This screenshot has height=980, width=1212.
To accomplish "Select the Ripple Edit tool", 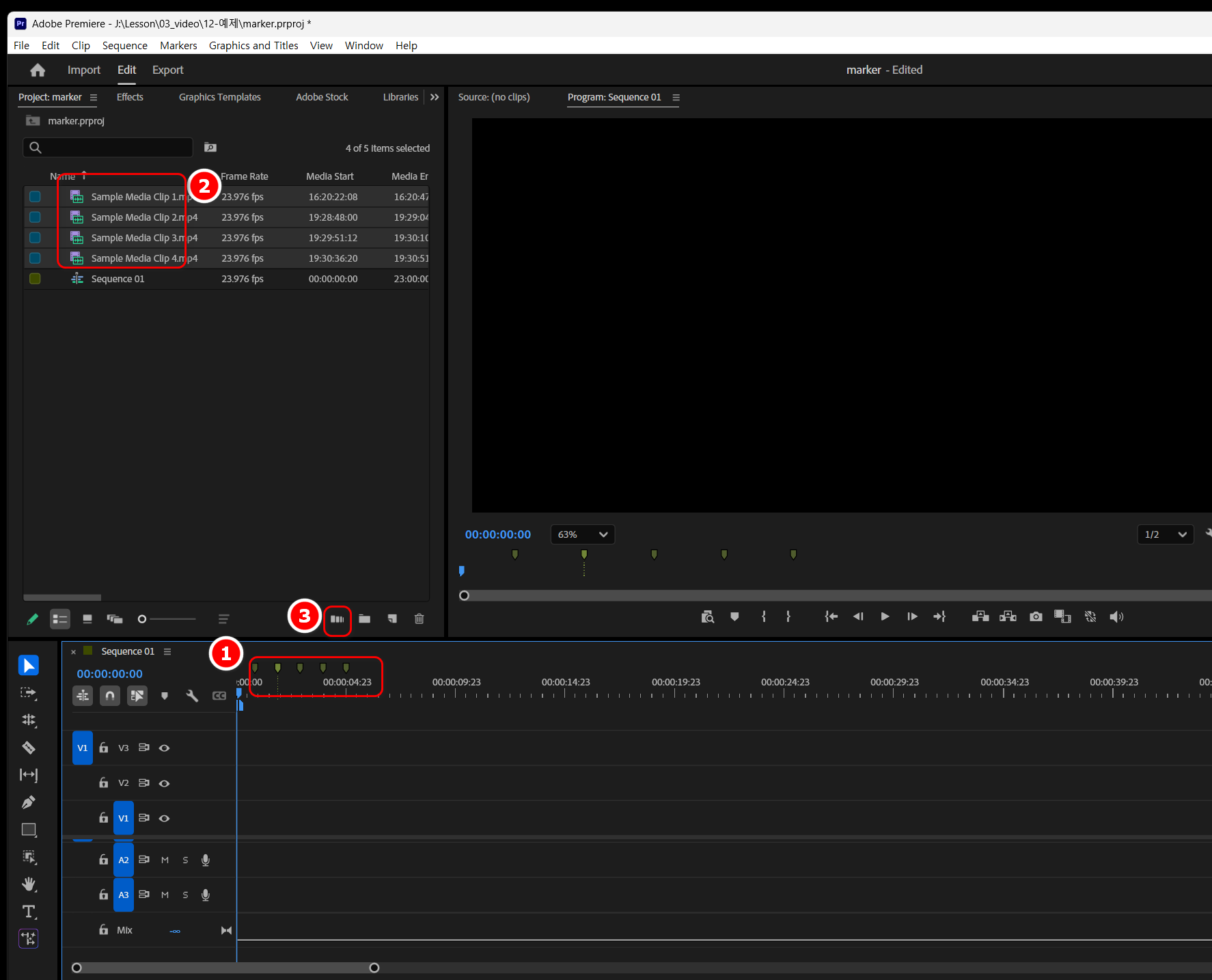I will coord(29,720).
